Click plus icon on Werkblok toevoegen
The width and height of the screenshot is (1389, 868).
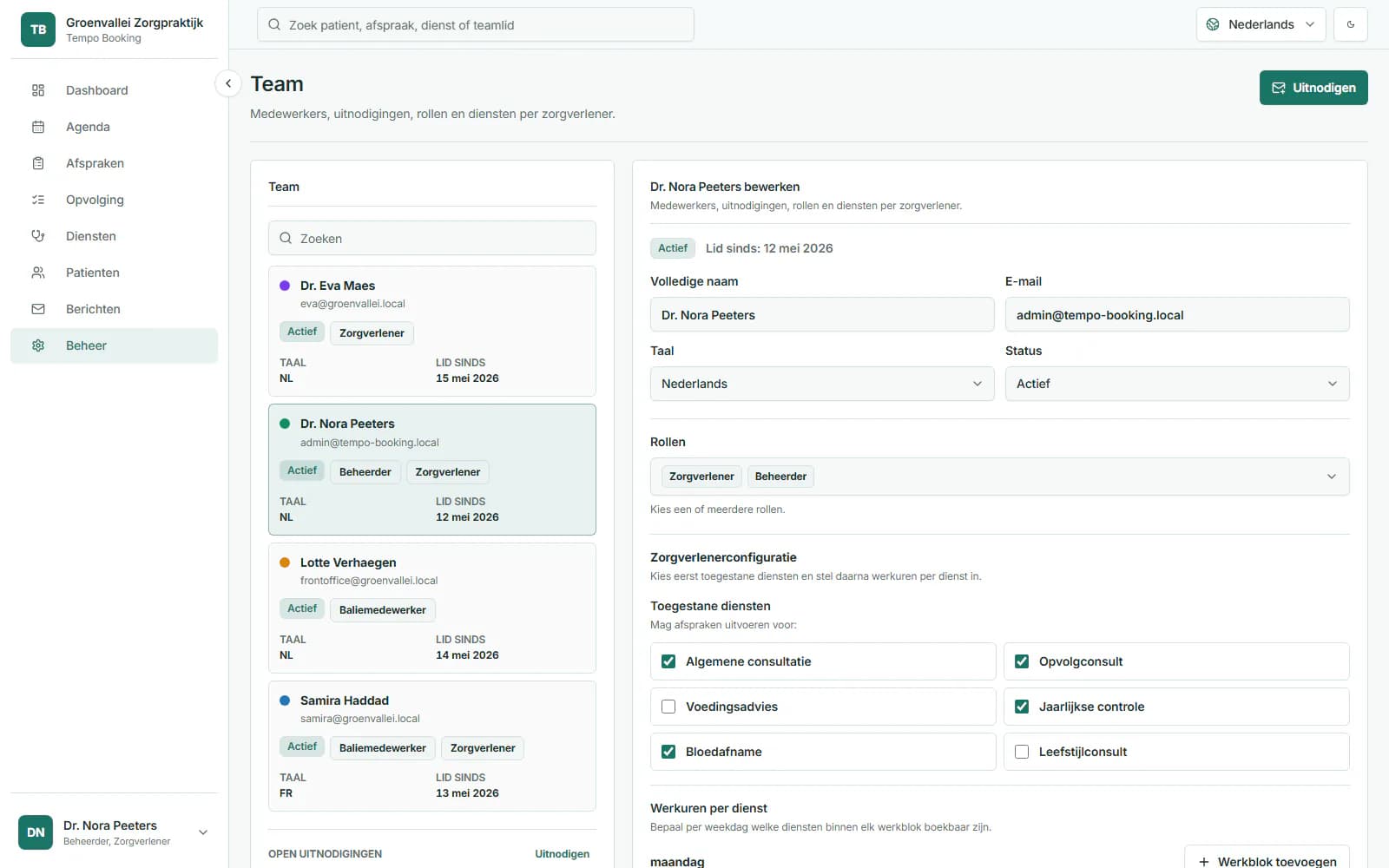point(1204,862)
